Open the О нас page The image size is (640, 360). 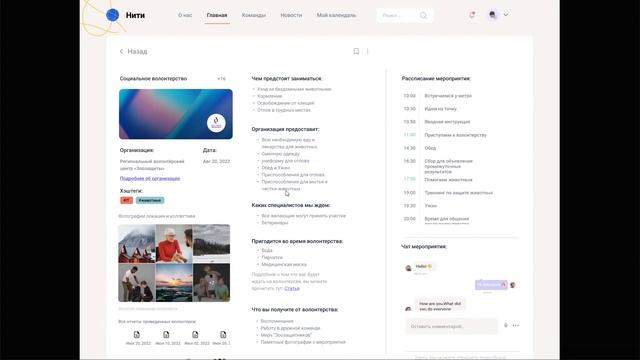pyautogui.click(x=185, y=15)
